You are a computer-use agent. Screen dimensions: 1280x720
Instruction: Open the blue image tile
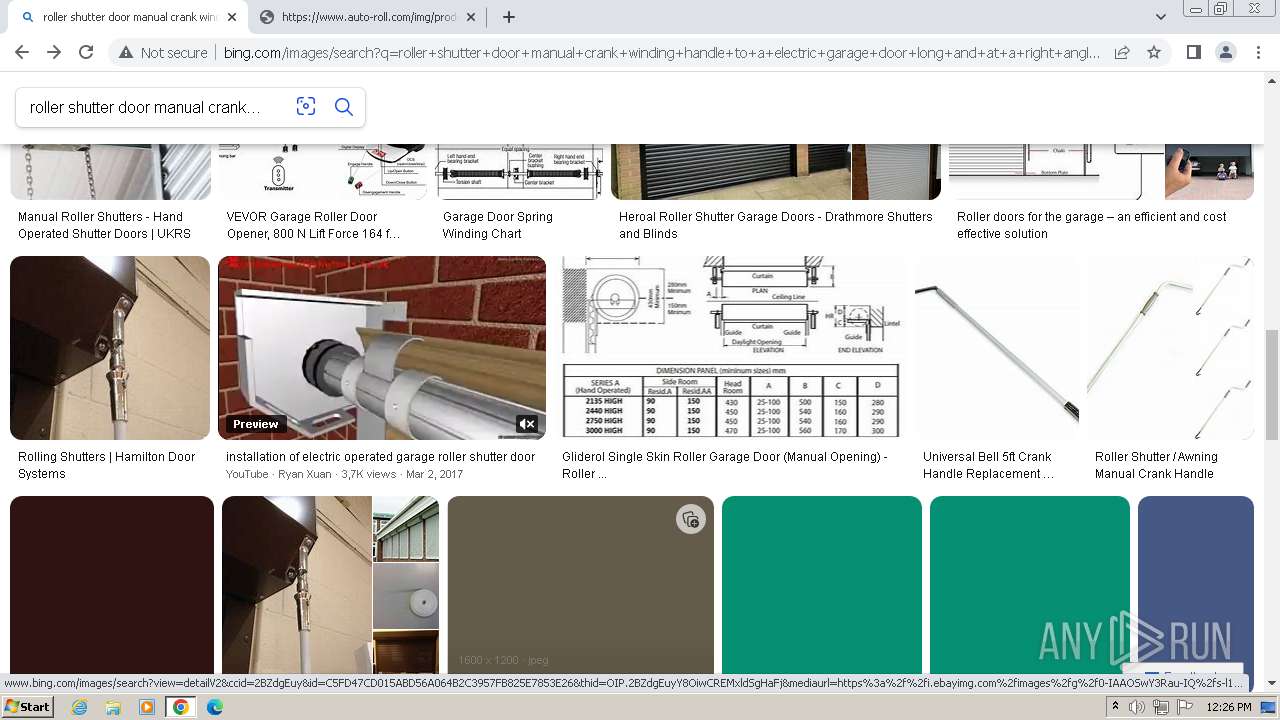click(1196, 585)
